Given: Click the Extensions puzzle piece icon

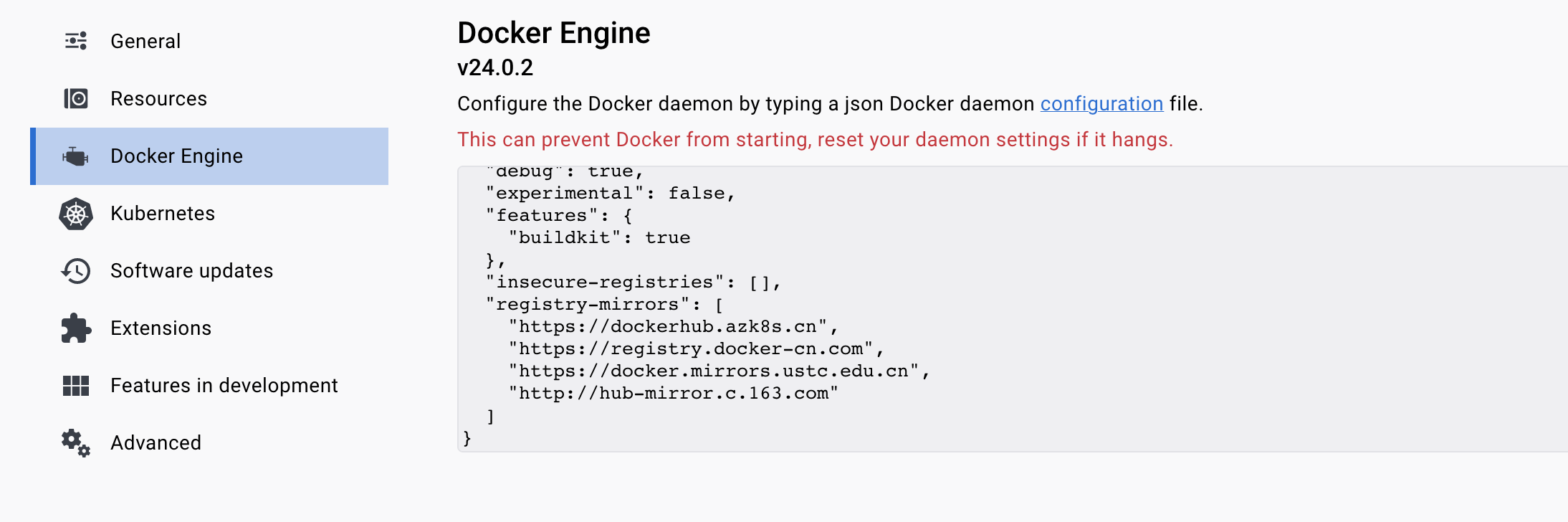Looking at the screenshot, I should 76,328.
